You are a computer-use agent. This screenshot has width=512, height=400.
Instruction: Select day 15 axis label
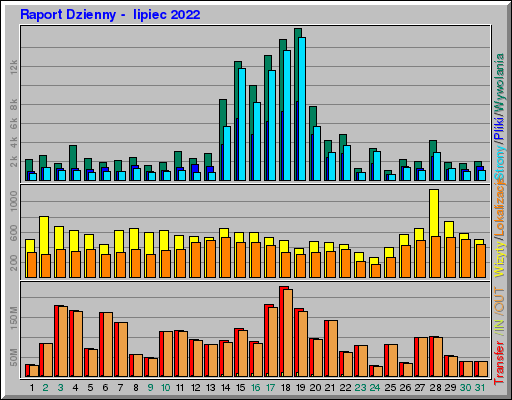point(241,388)
